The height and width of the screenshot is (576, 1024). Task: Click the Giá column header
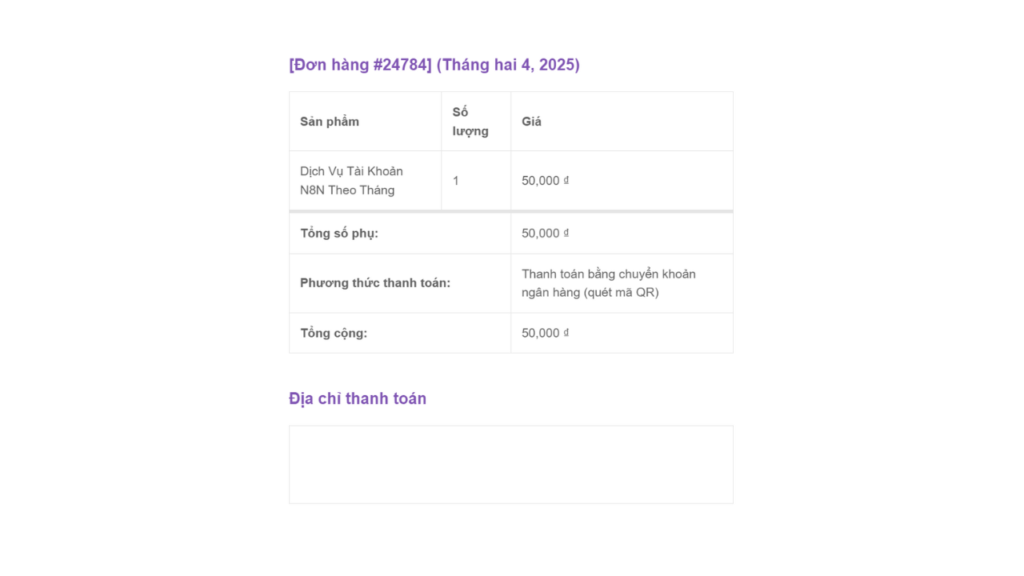531,121
